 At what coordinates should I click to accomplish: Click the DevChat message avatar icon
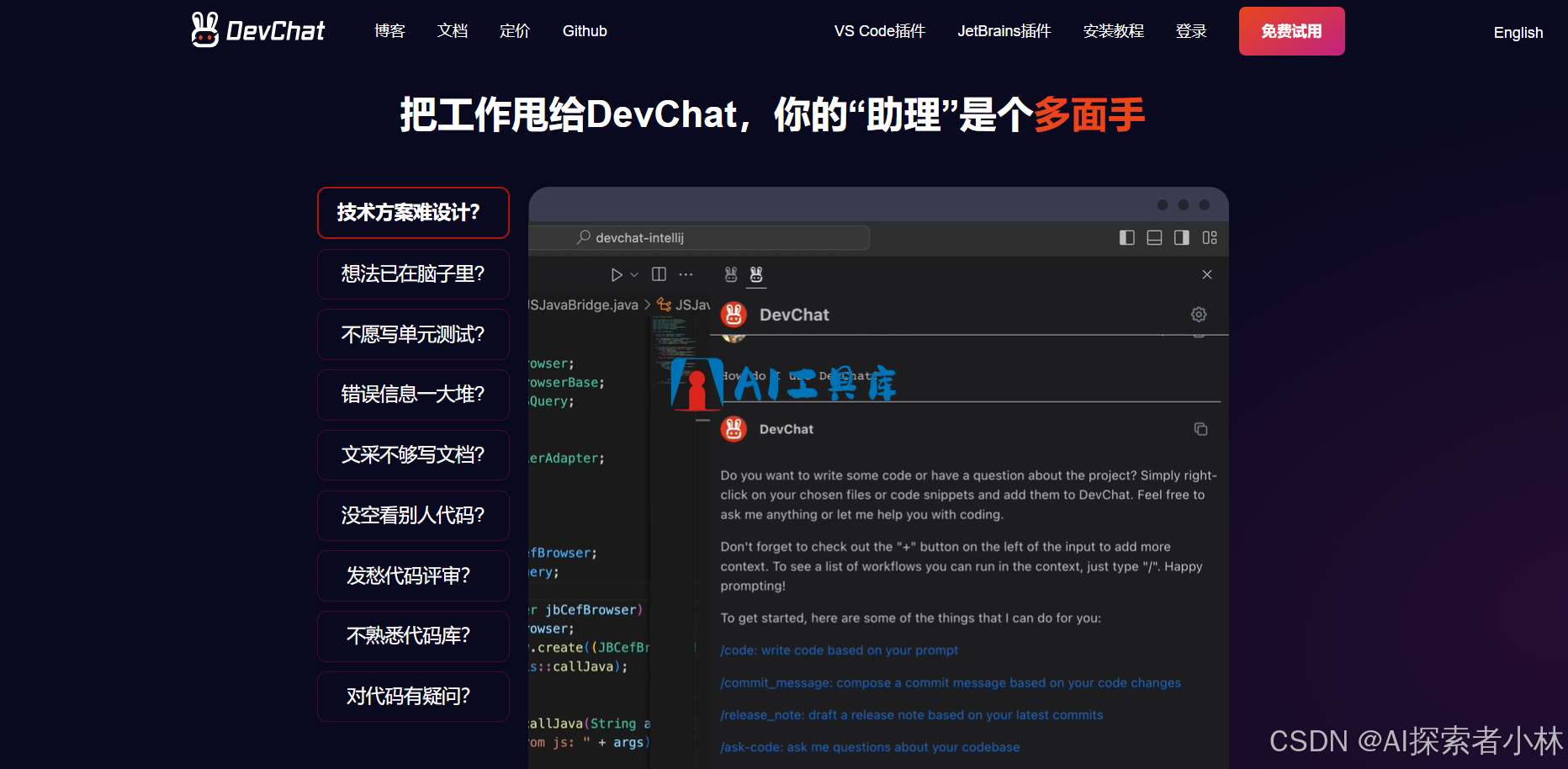click(x=734, y=429)
